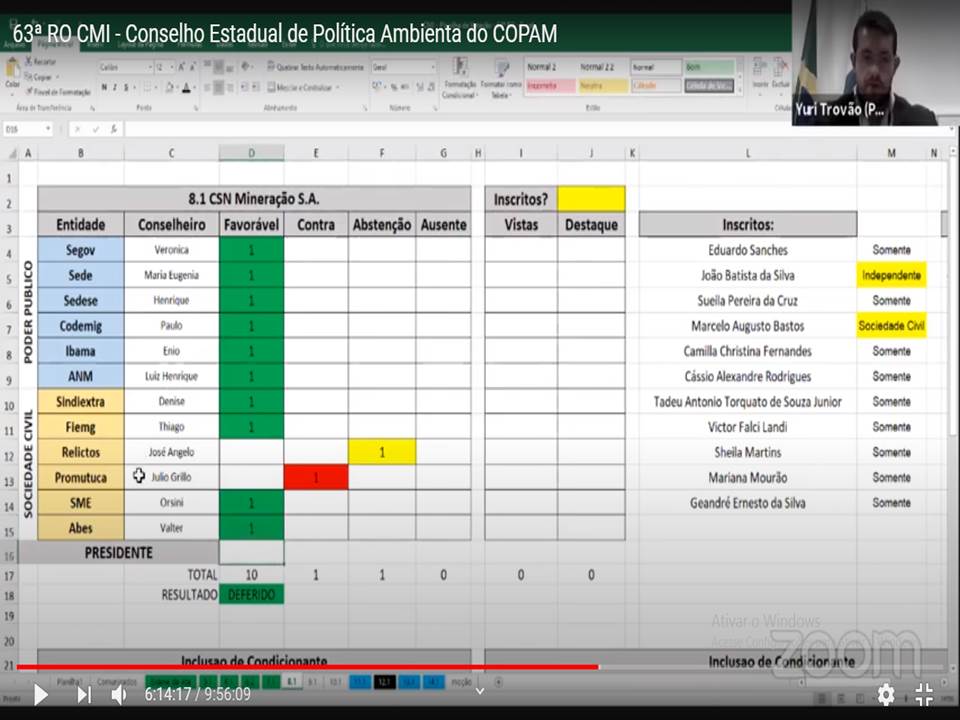Select the moção sheet tab

[x=462, y=682]
